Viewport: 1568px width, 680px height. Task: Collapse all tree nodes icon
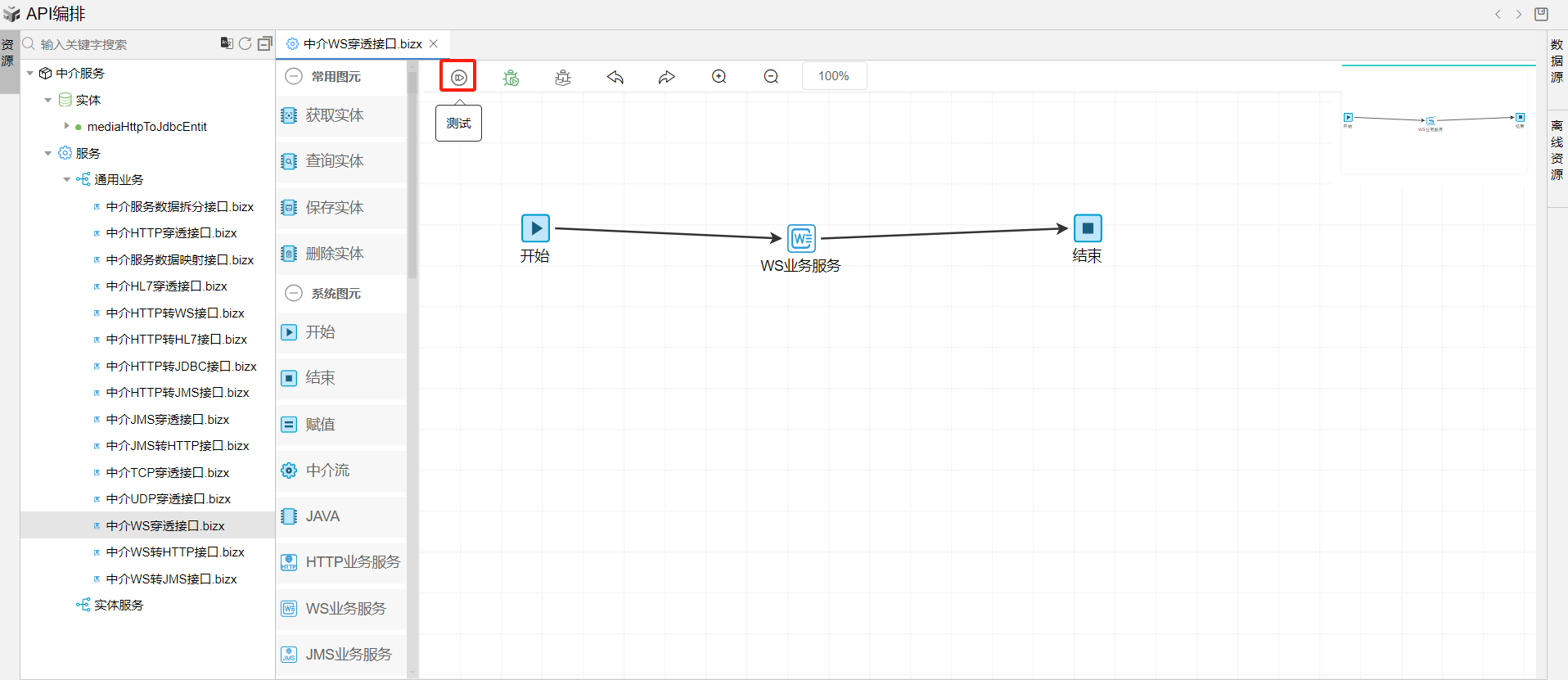pos(264,44)
